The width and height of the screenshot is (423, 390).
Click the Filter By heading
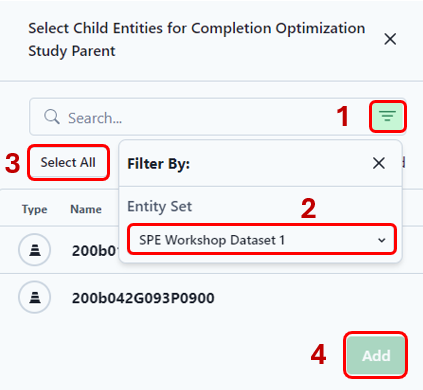tap(158, 164)
